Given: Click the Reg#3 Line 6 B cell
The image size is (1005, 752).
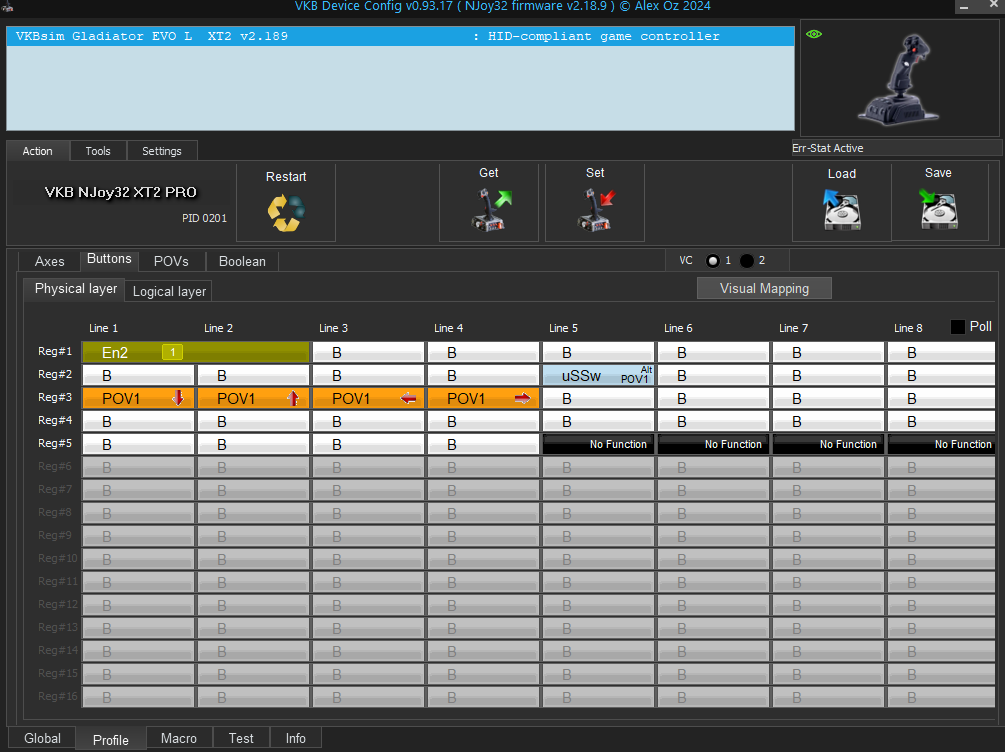Looking at the screenshot, I should tap(713, 398).
